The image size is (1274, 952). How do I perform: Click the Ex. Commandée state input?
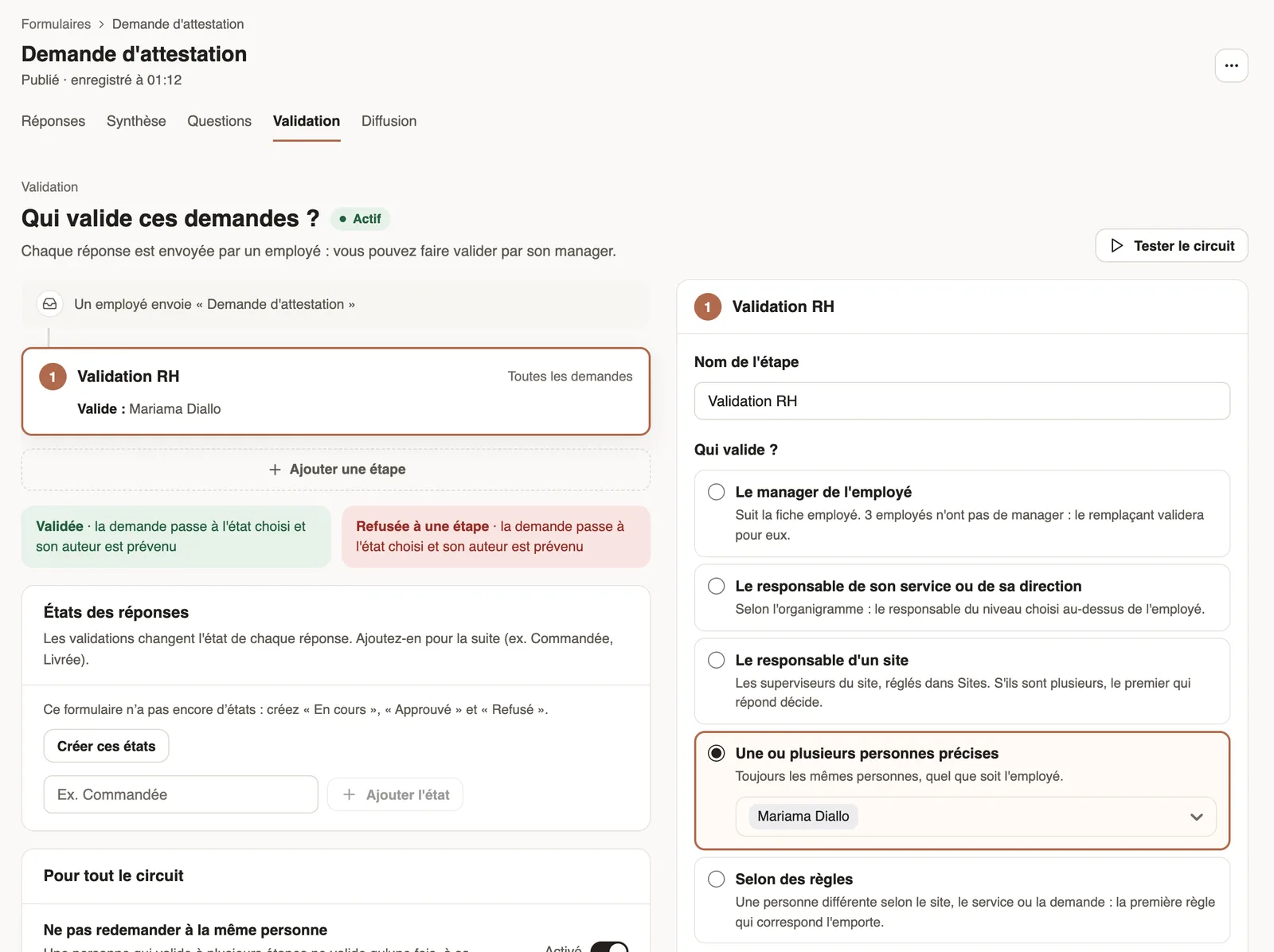(181, 794)
